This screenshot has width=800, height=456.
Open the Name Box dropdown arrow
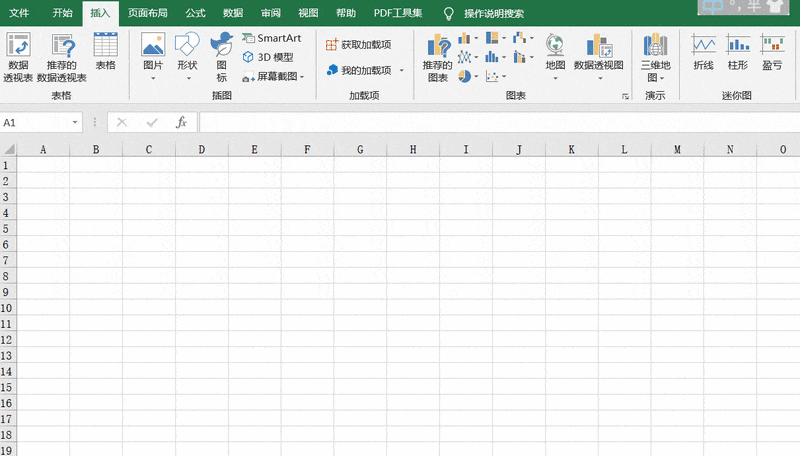click(x=75, y=122)
